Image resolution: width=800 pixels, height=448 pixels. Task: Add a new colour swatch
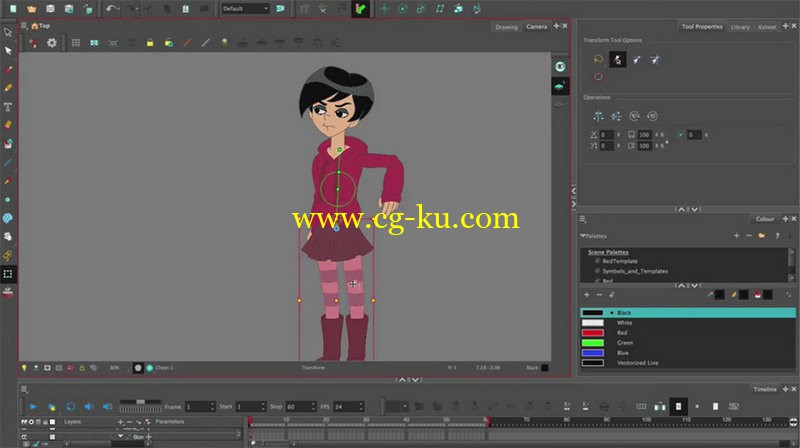pos(587,295)
